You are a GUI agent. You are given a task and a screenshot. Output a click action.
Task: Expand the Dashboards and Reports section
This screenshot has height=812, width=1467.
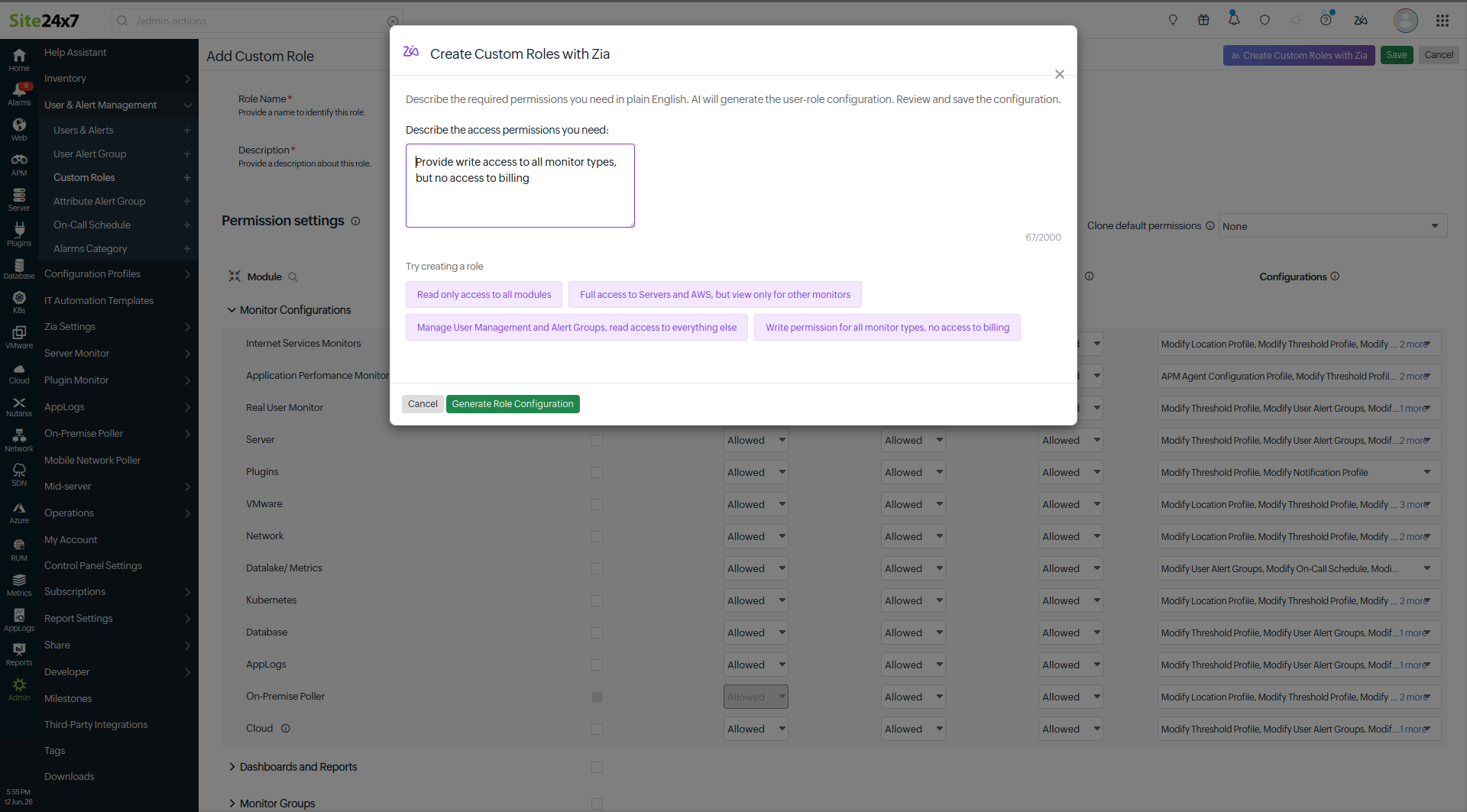[x=232, y=767]
